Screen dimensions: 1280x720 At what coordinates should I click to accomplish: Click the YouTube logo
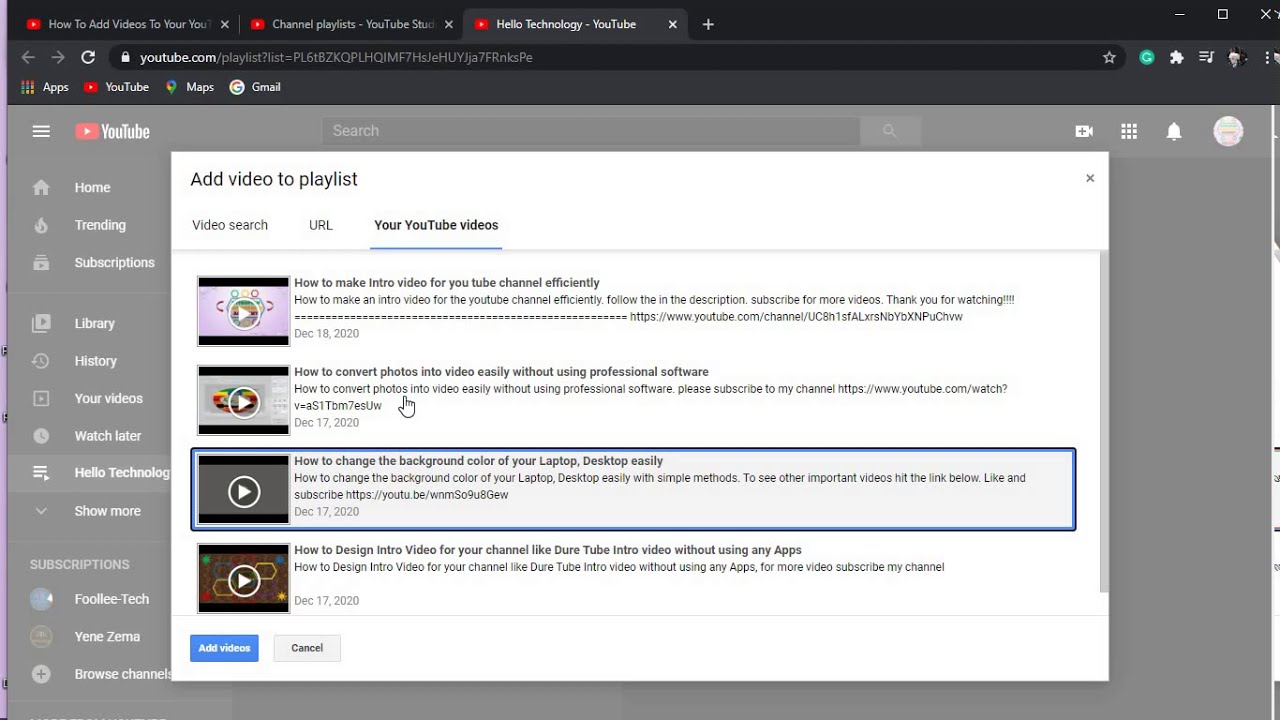point(112,131)
